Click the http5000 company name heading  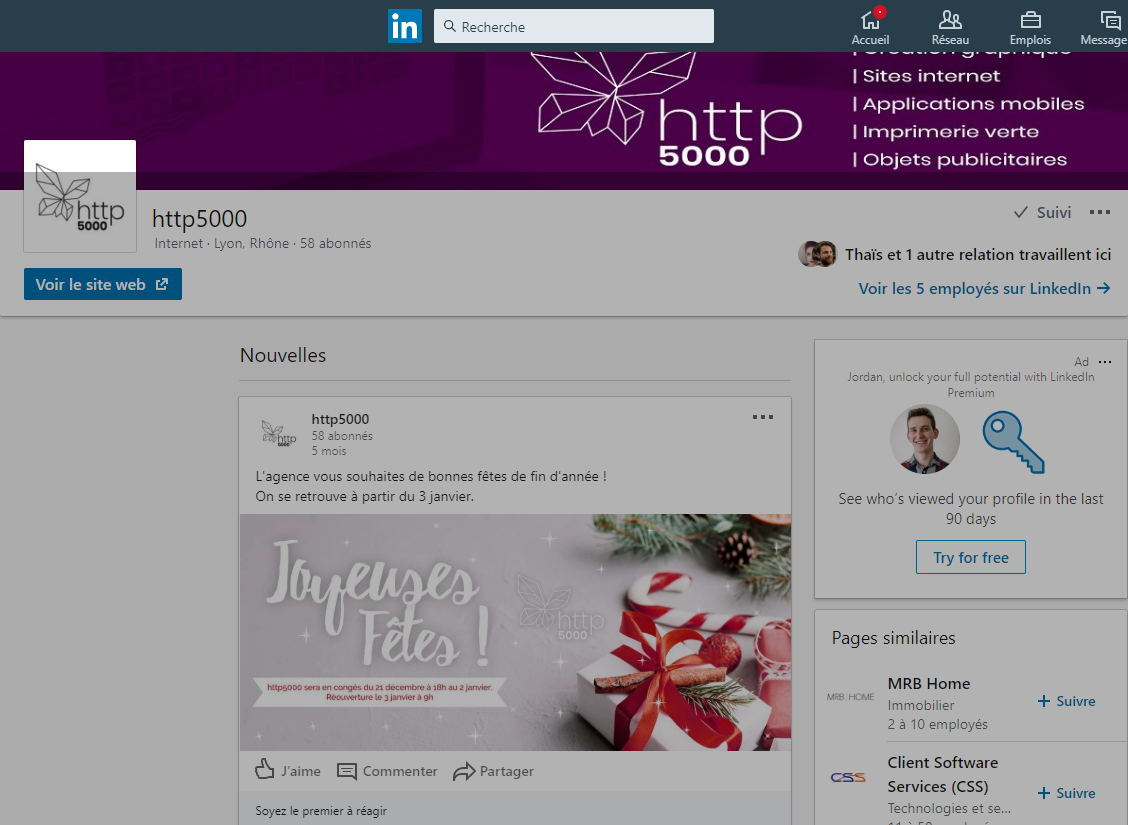point(199,218)
